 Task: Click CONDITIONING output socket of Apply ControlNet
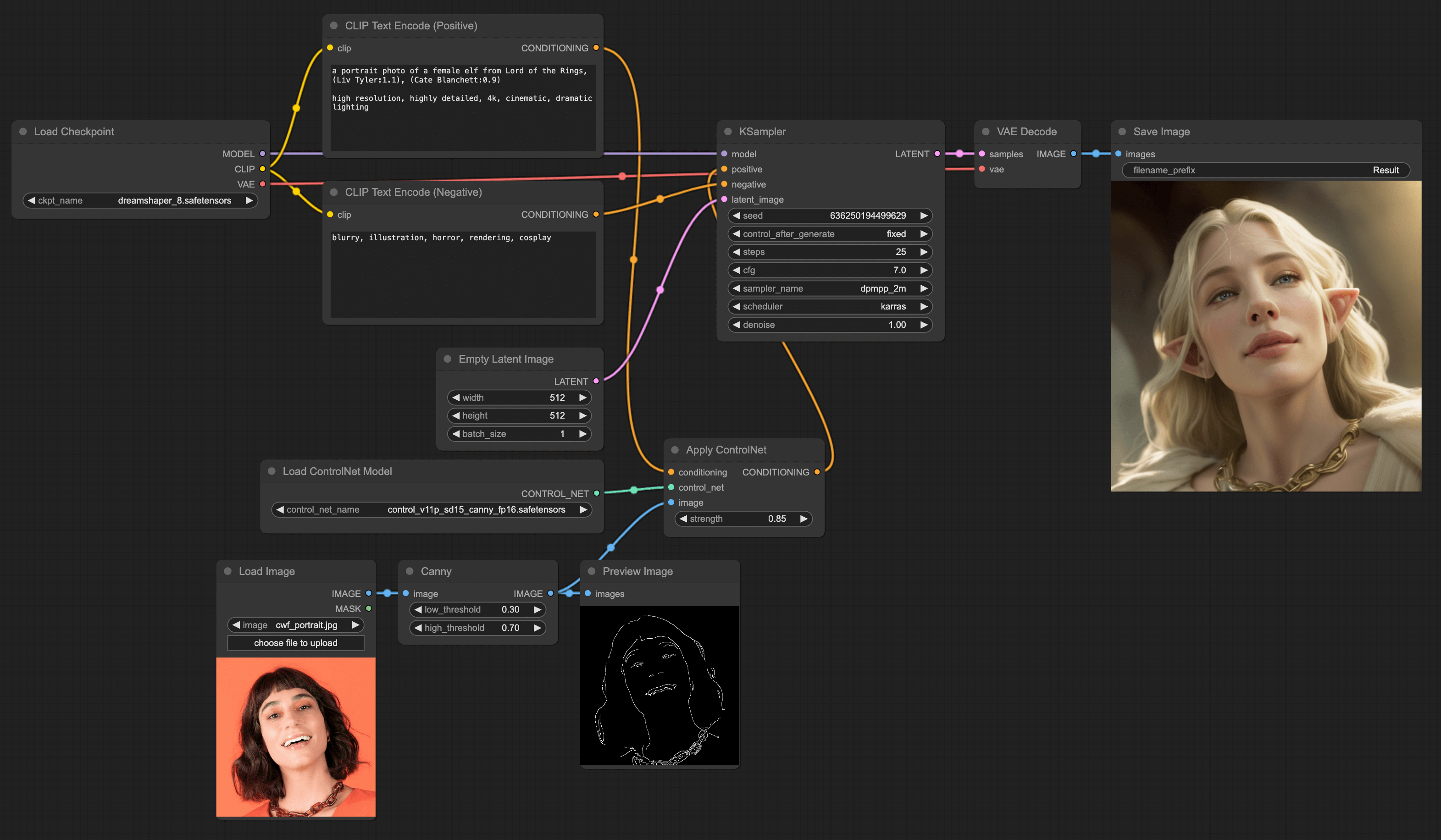pyautogui.click(x=817, y=472)
